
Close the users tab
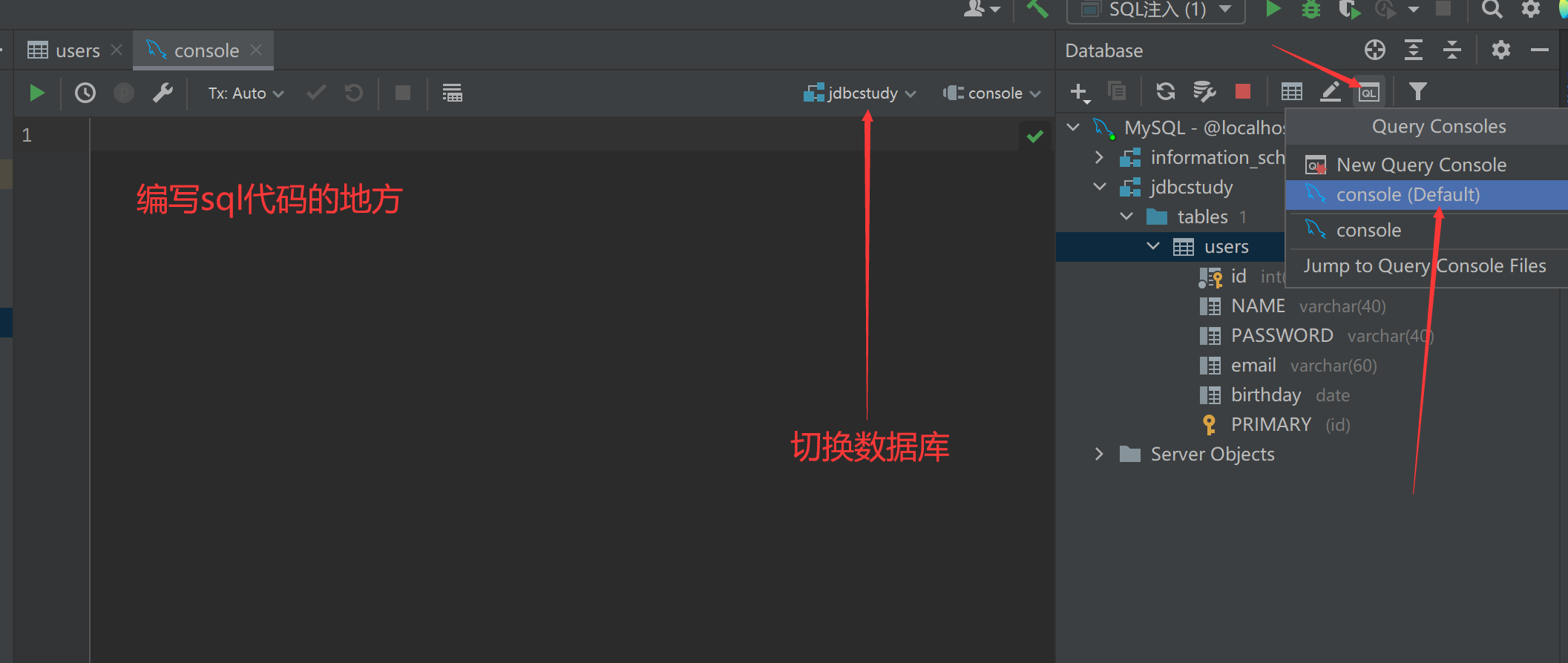[117, 50]
